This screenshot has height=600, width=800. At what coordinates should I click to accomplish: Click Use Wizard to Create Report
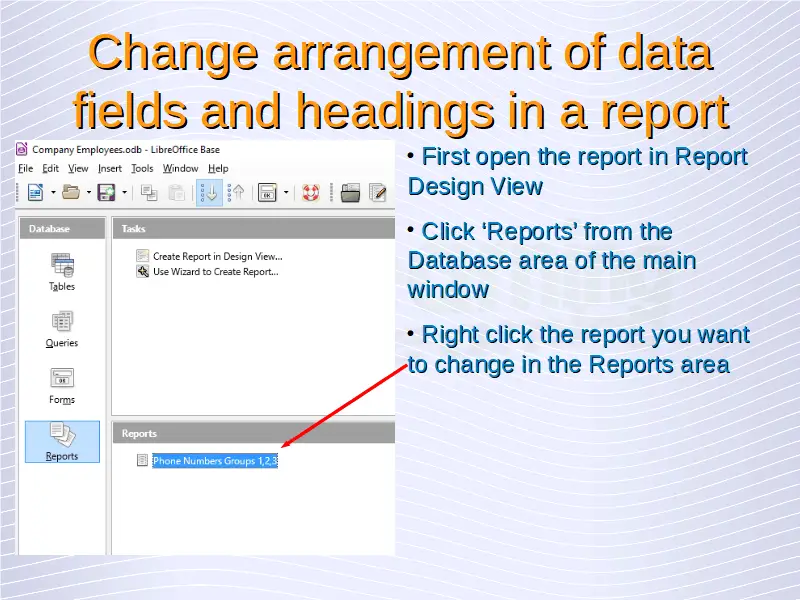[216, 271]
